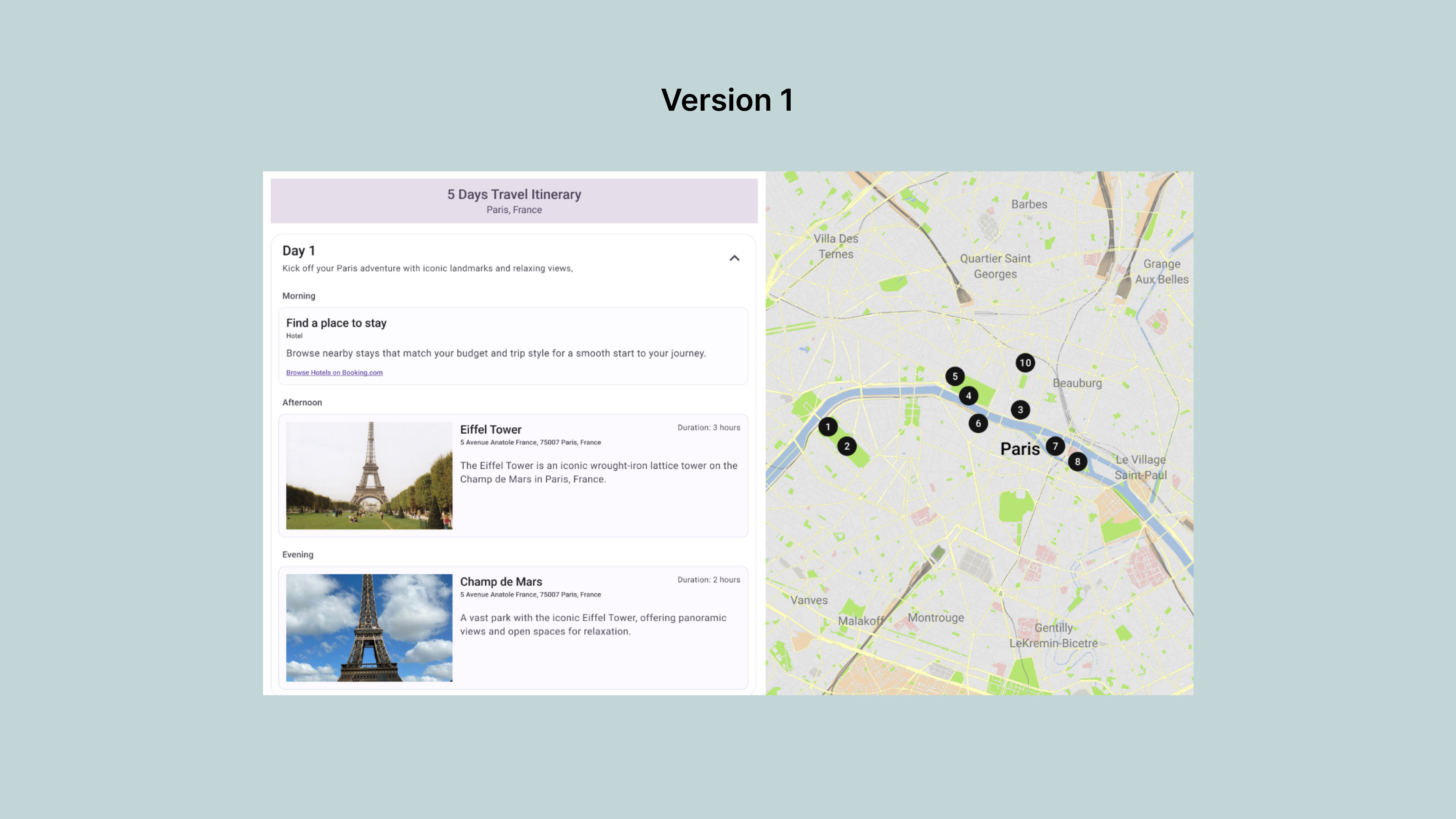Collapse the Day 1 section chevron
This screenshot has height=819, width=1456.
coord(734,258)
